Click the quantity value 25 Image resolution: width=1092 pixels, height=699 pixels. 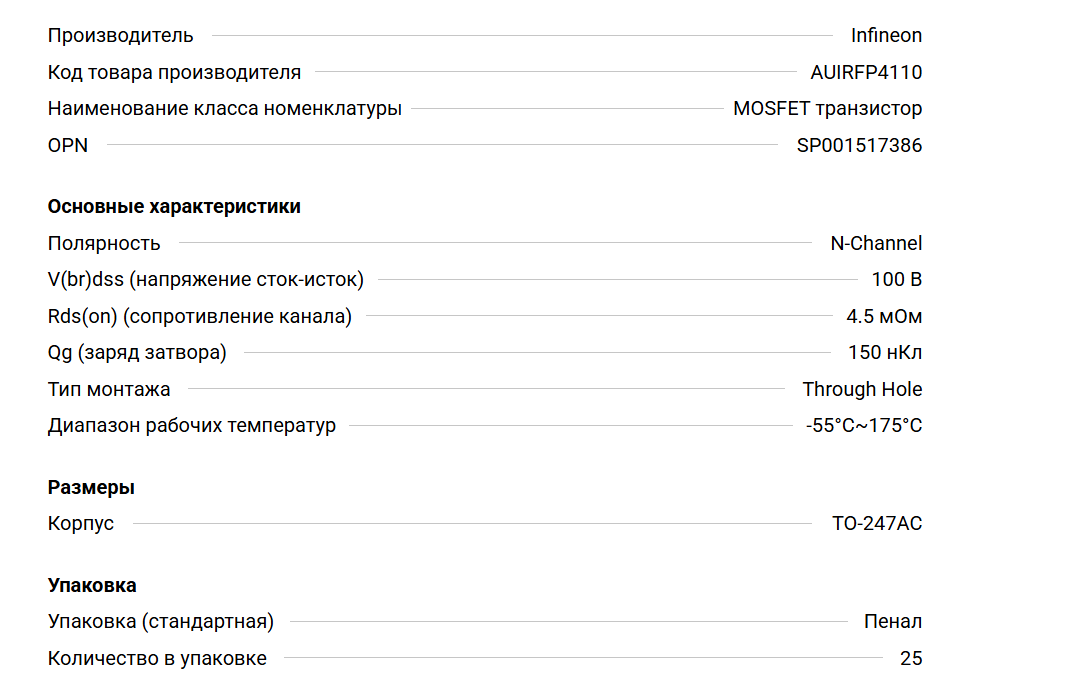coord(911,659)
